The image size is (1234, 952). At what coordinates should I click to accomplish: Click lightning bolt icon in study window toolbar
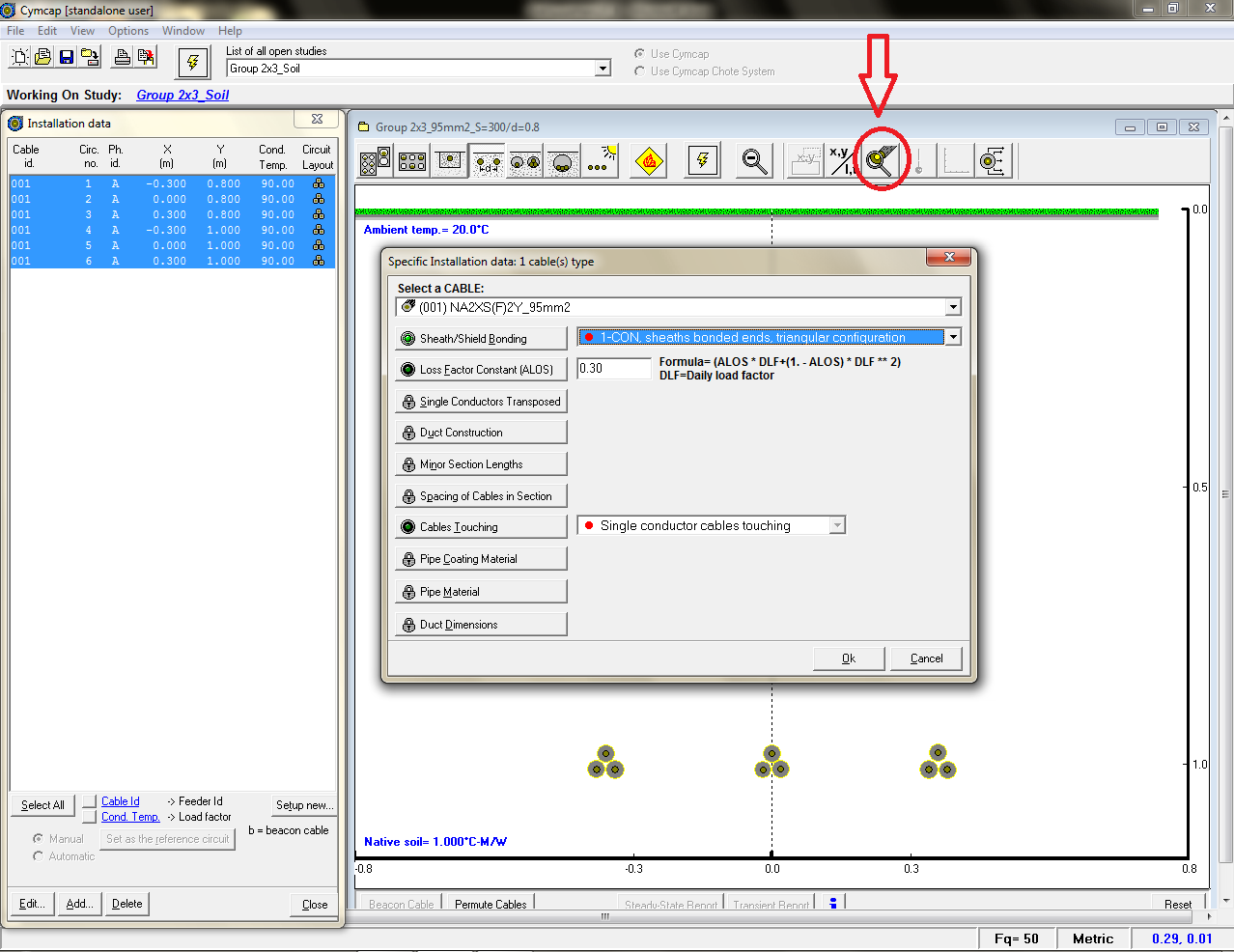click(703, 161)
